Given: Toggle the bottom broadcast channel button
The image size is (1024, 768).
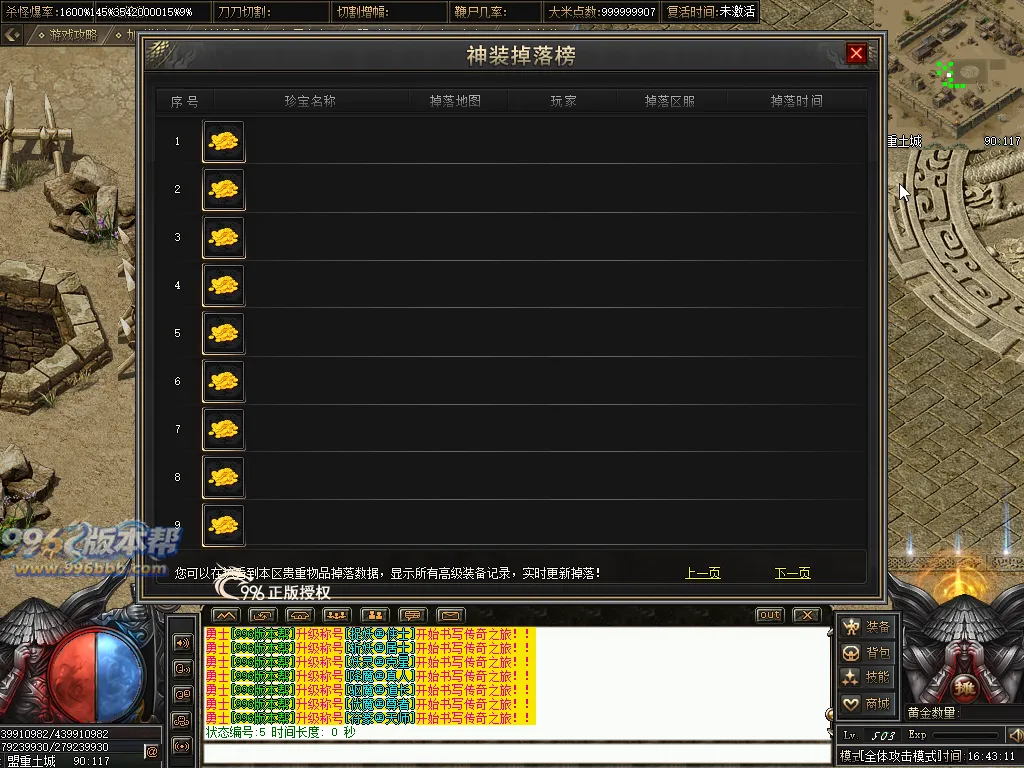Looking at the screenshot, I should point(182,746).
